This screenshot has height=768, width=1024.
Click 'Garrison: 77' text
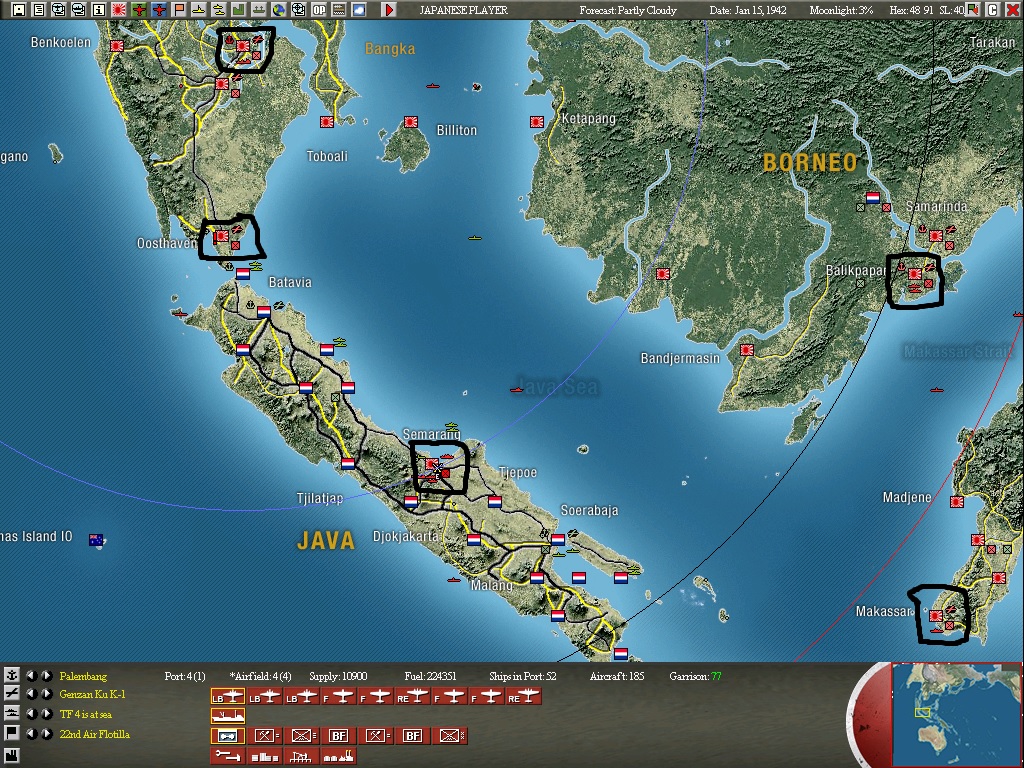(x=696, y=676)
